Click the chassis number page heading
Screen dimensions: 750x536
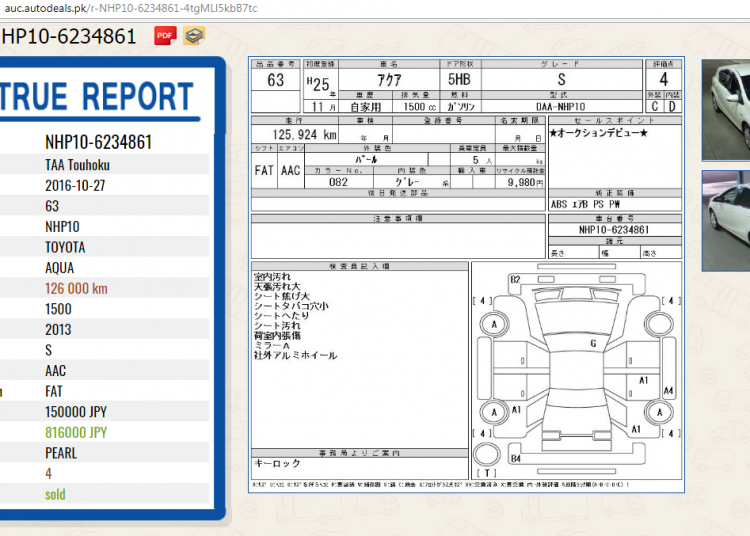pyautogui.click(x=68, y=37)
